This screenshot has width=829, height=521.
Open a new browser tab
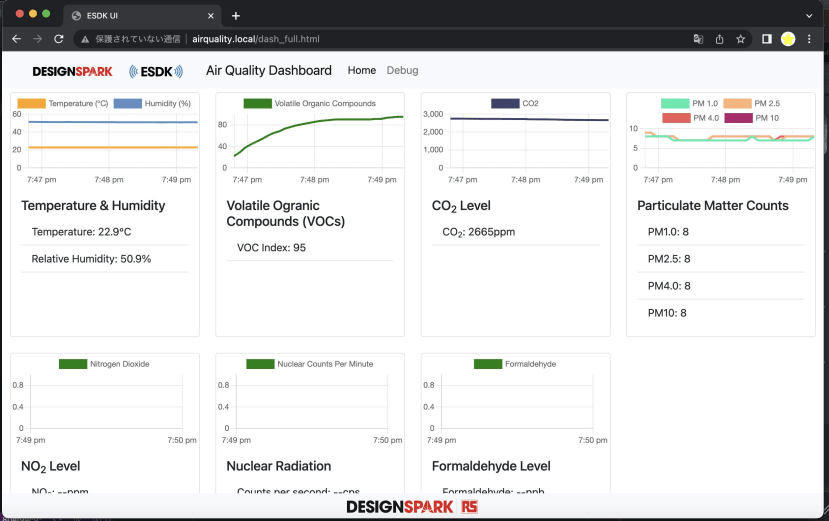coord(236,16)
